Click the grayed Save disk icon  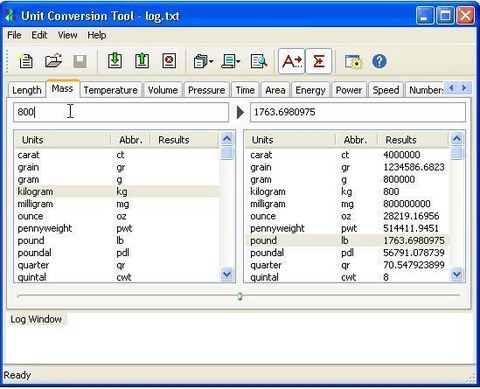point(80,61)
